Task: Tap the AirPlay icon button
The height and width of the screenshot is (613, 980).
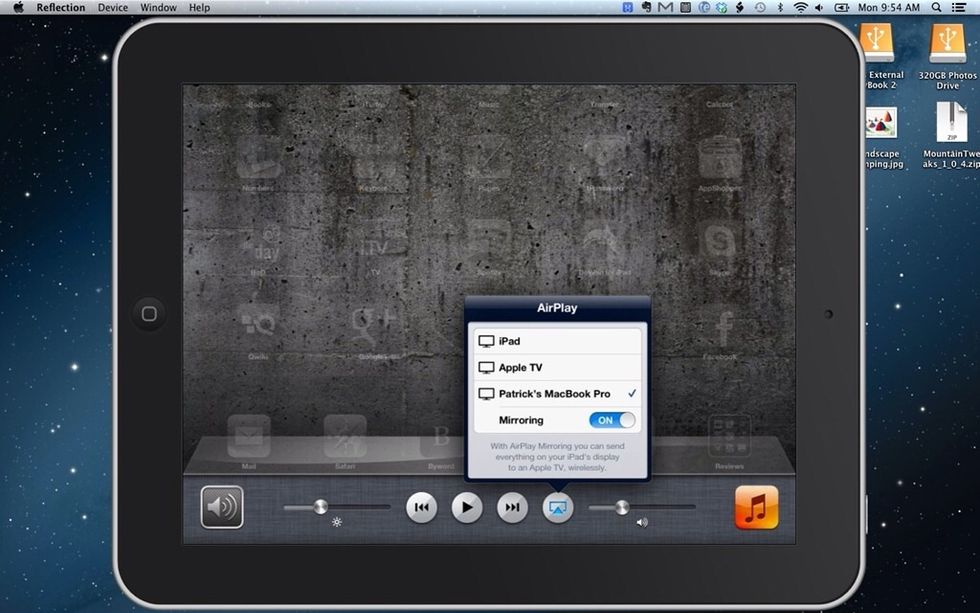Action: [558, 507]
